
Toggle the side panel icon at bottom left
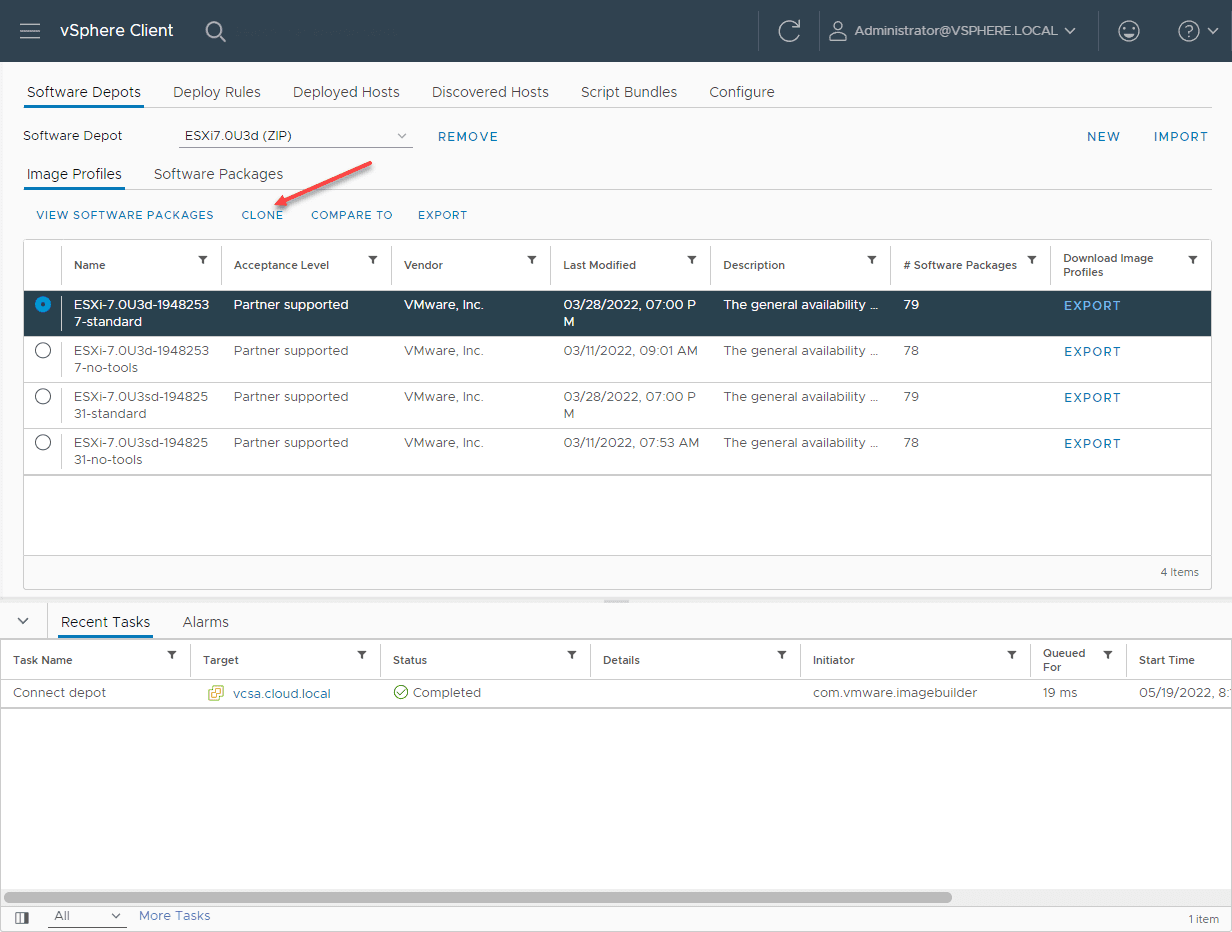tap(22, 916)
